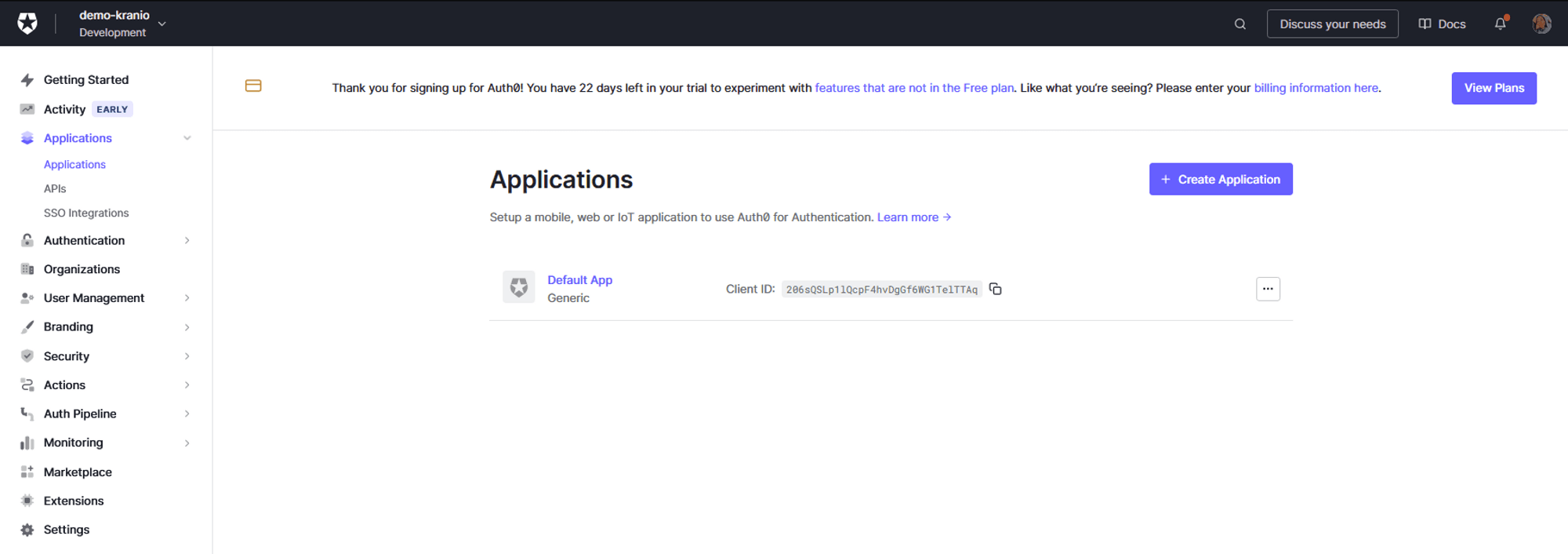
Task: Click the Create Application button
Action: coord(1220,180)
